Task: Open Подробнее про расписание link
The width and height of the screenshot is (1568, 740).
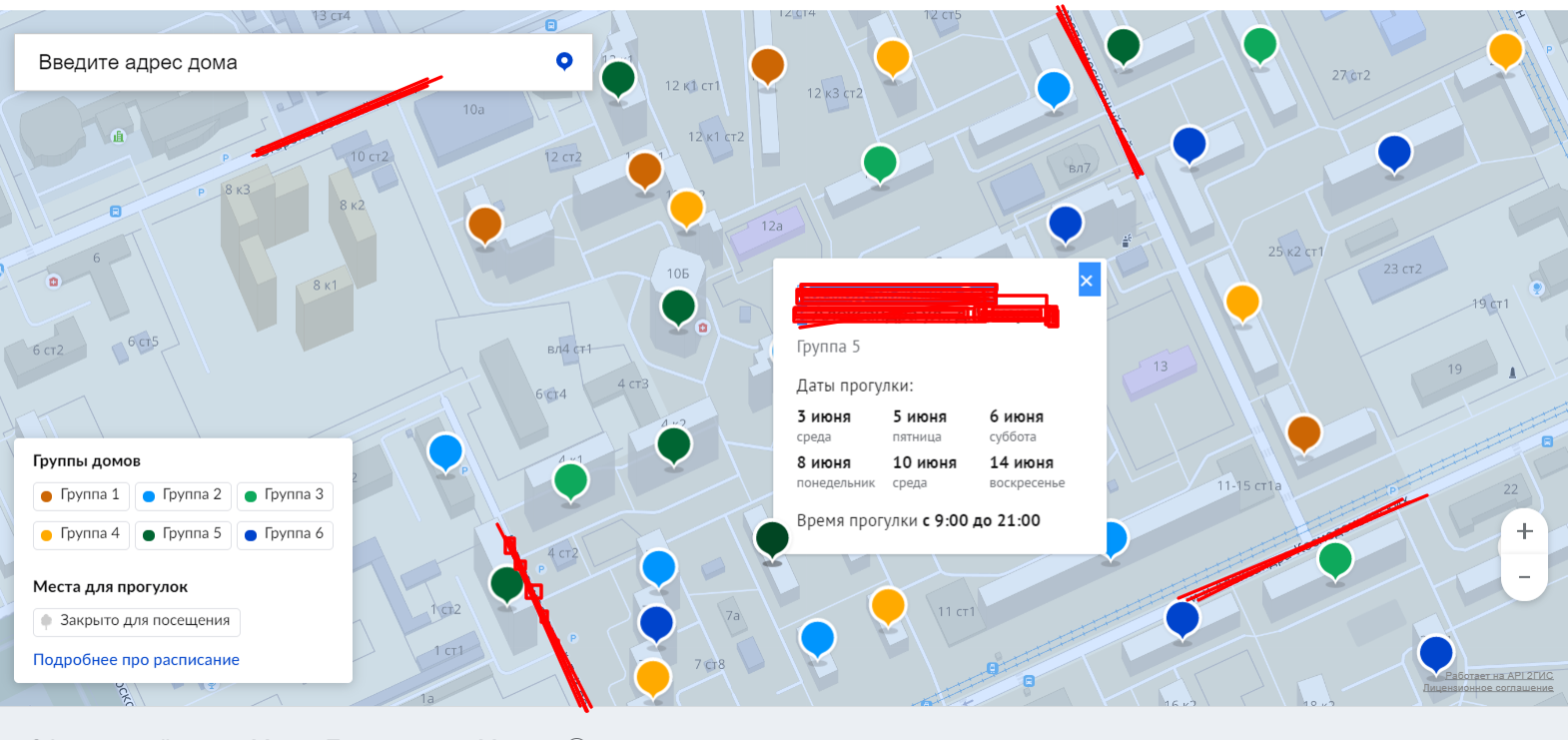Action: pos(136,660)
